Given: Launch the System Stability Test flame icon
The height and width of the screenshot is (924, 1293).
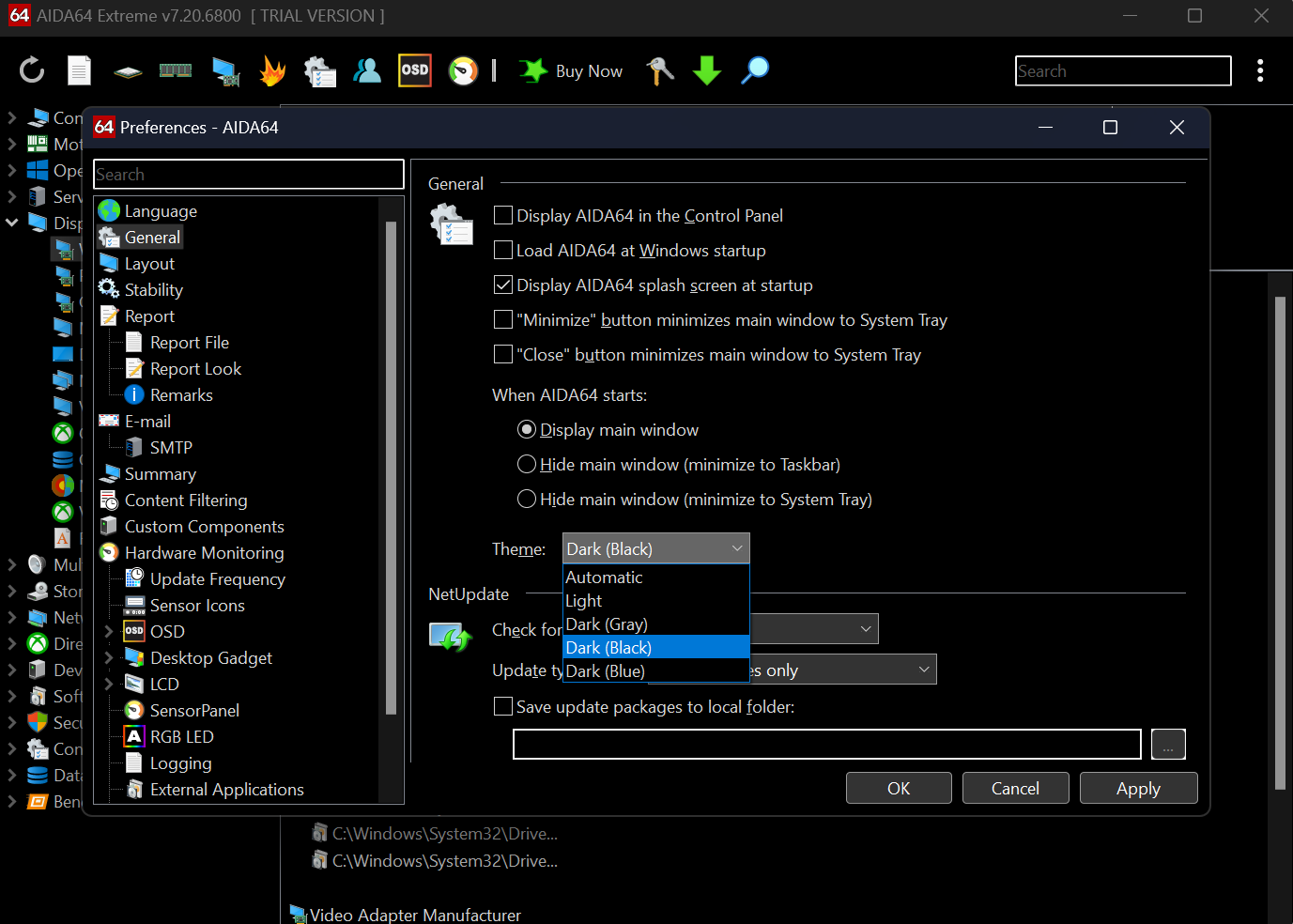Looking at the screenshot, I should click(x=272, y=70).
